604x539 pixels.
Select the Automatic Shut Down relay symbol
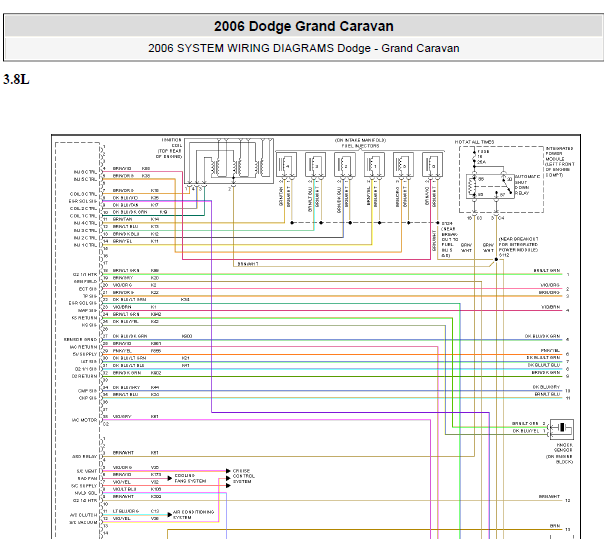click(x=490, y=186)
